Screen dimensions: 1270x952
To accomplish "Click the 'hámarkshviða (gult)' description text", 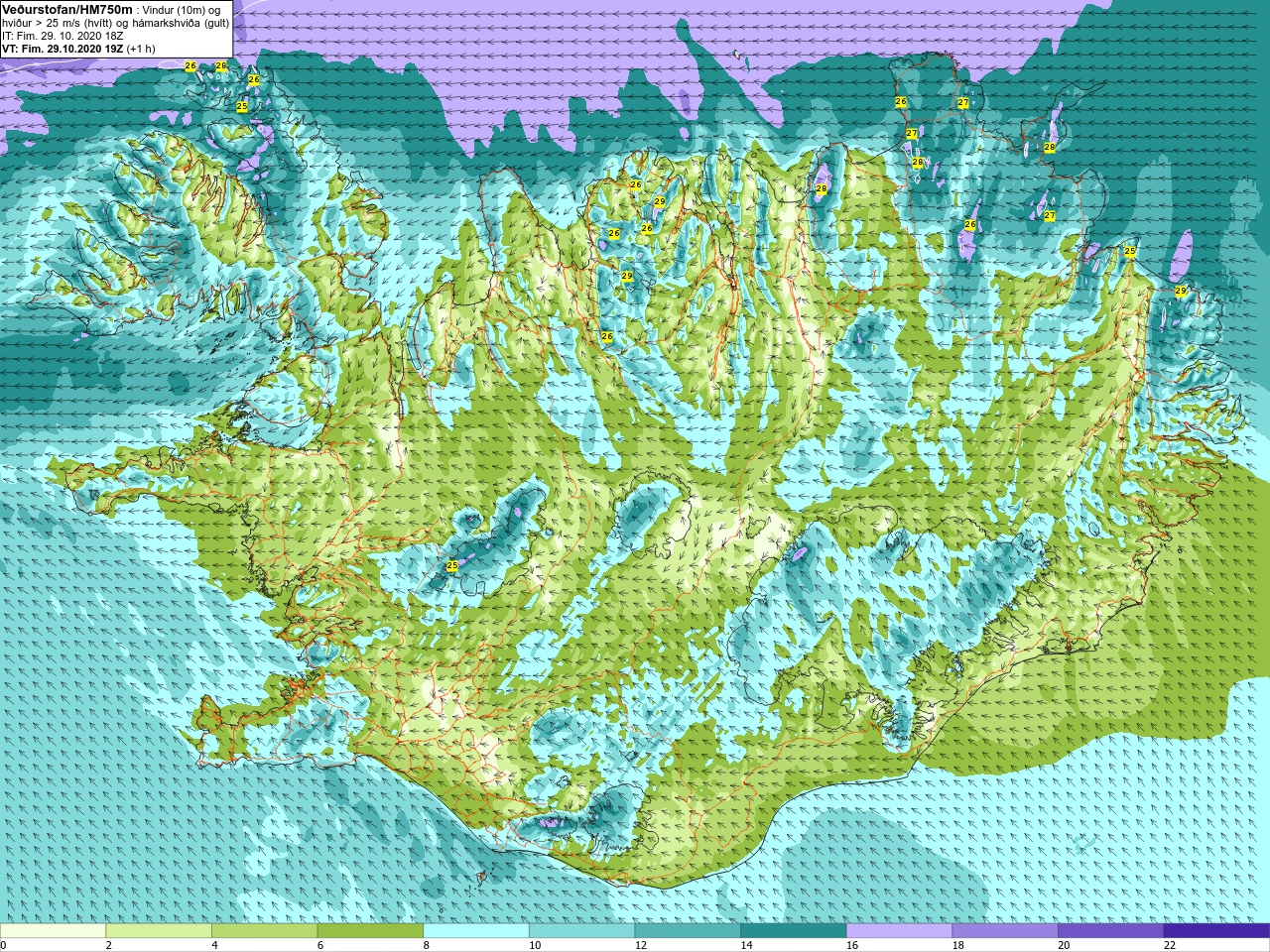I will coord(180,23).
